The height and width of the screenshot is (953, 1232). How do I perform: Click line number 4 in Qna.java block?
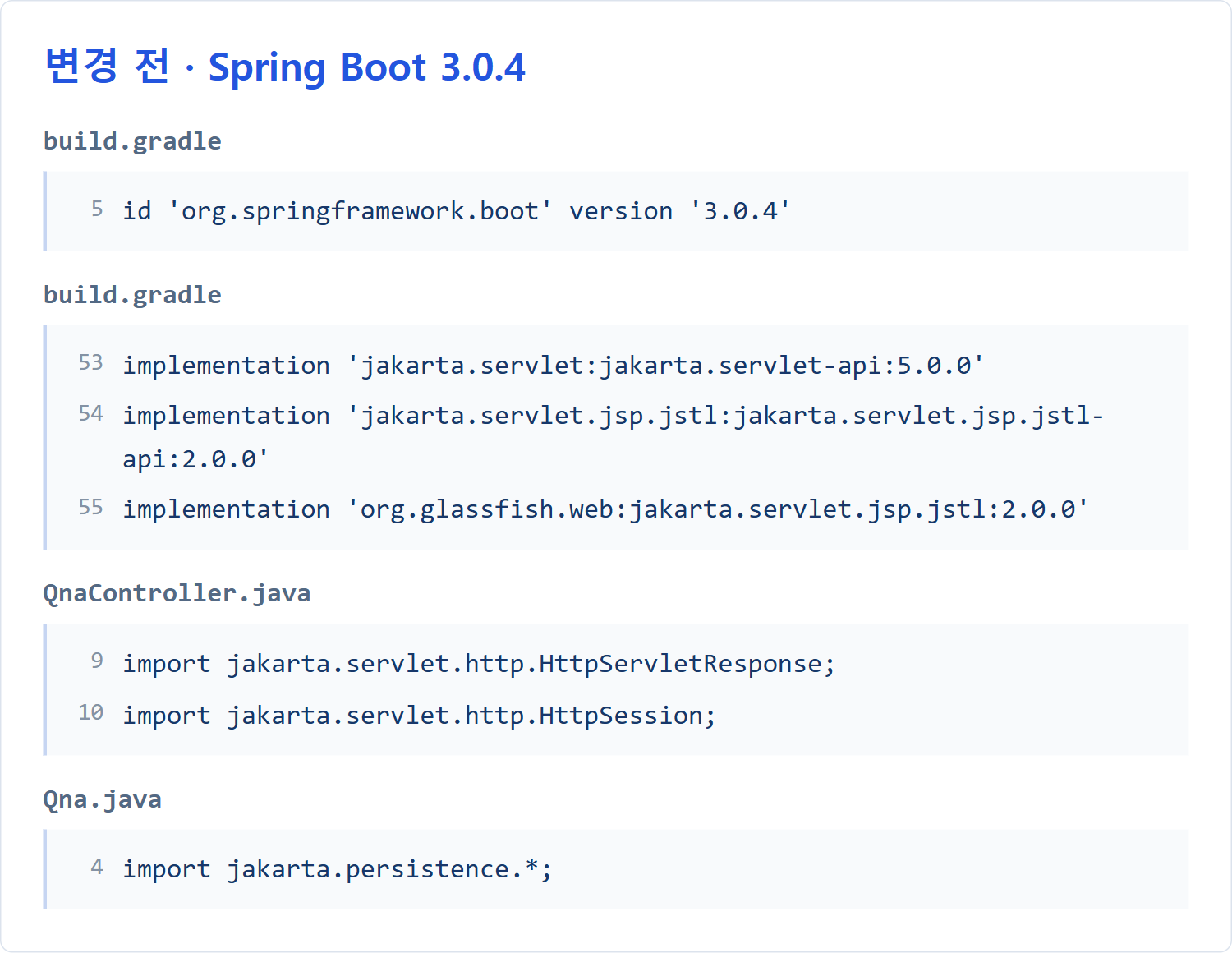[x=97, y=868]
